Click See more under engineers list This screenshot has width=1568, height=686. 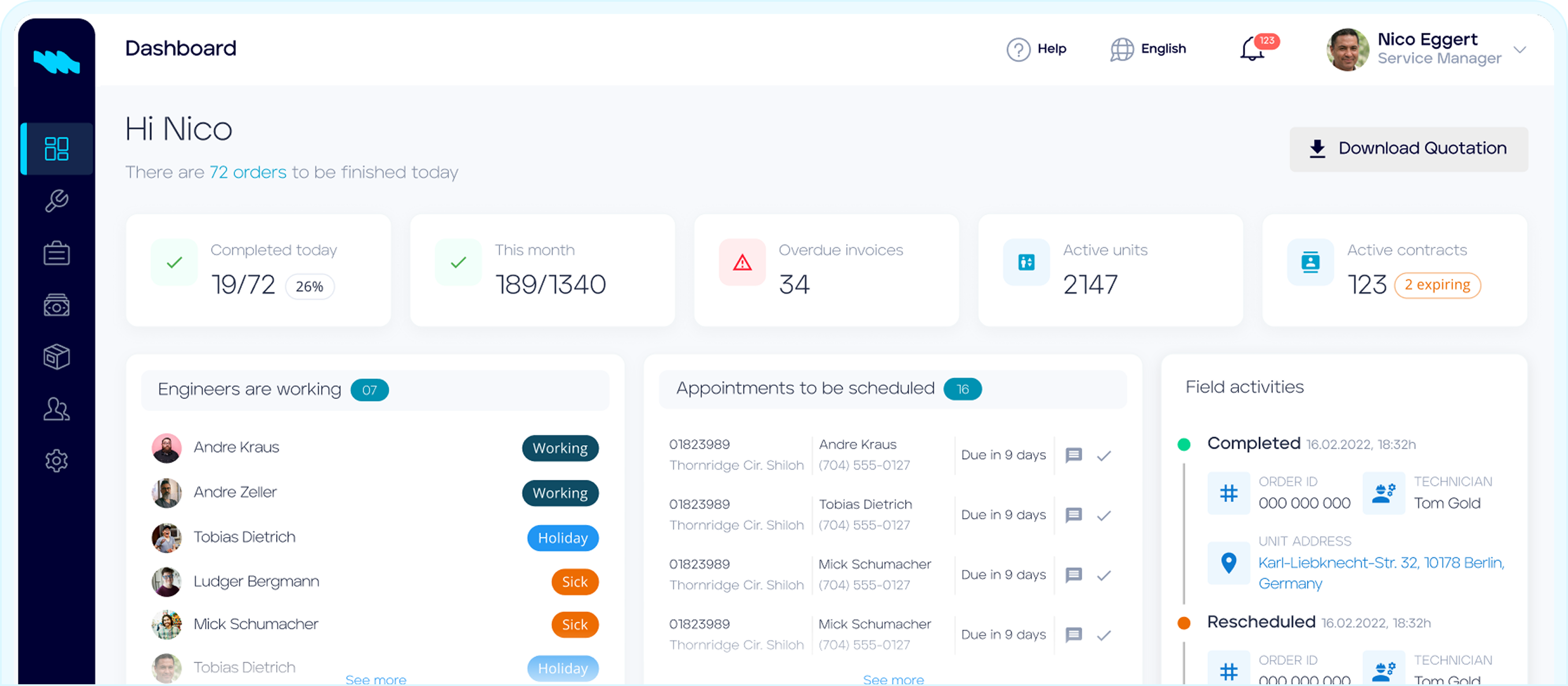pos(375,679)
